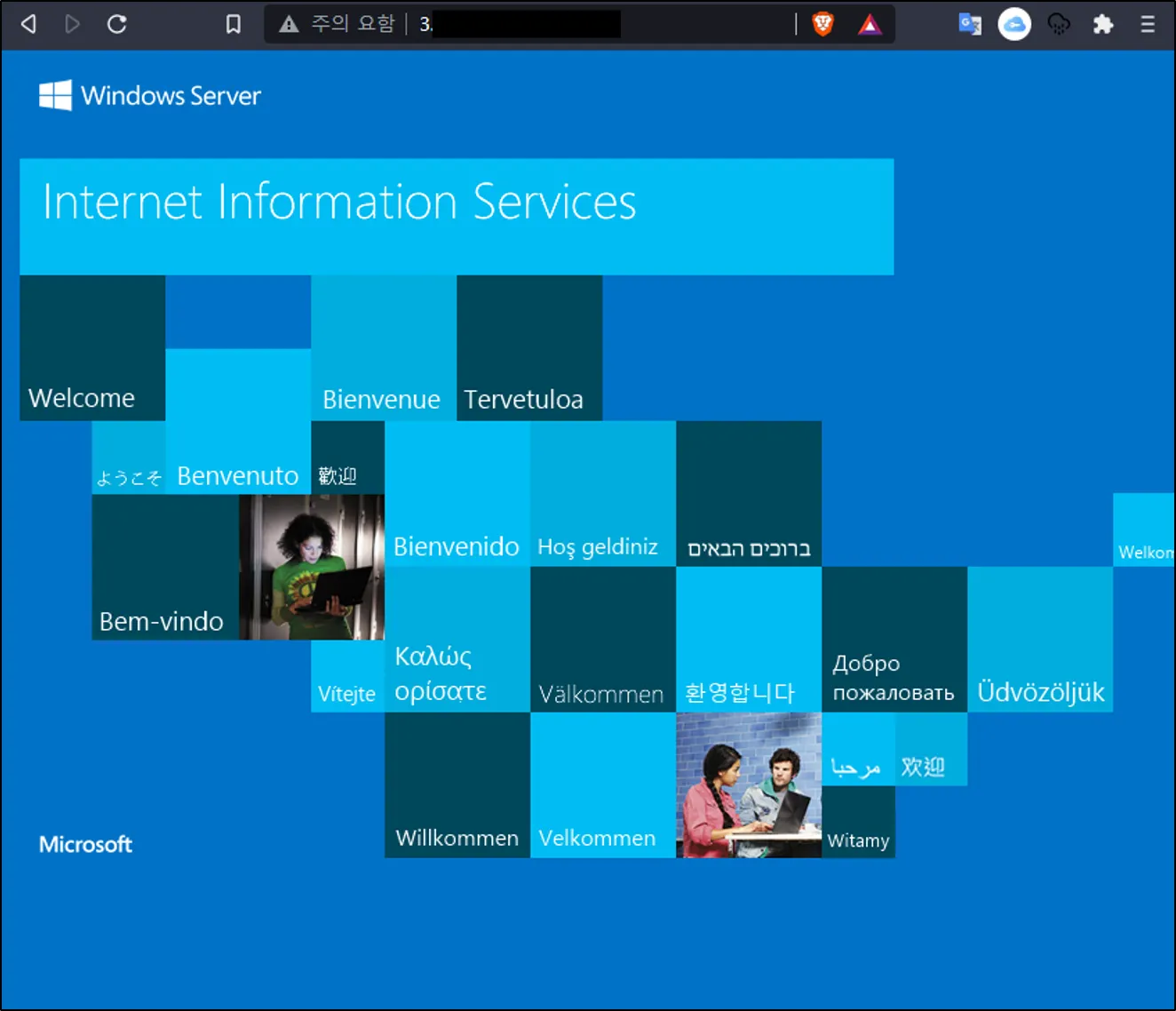1176x1011 pixels.
Task: Select the 'Witamy' tile
Action: (x=858, y=822)
